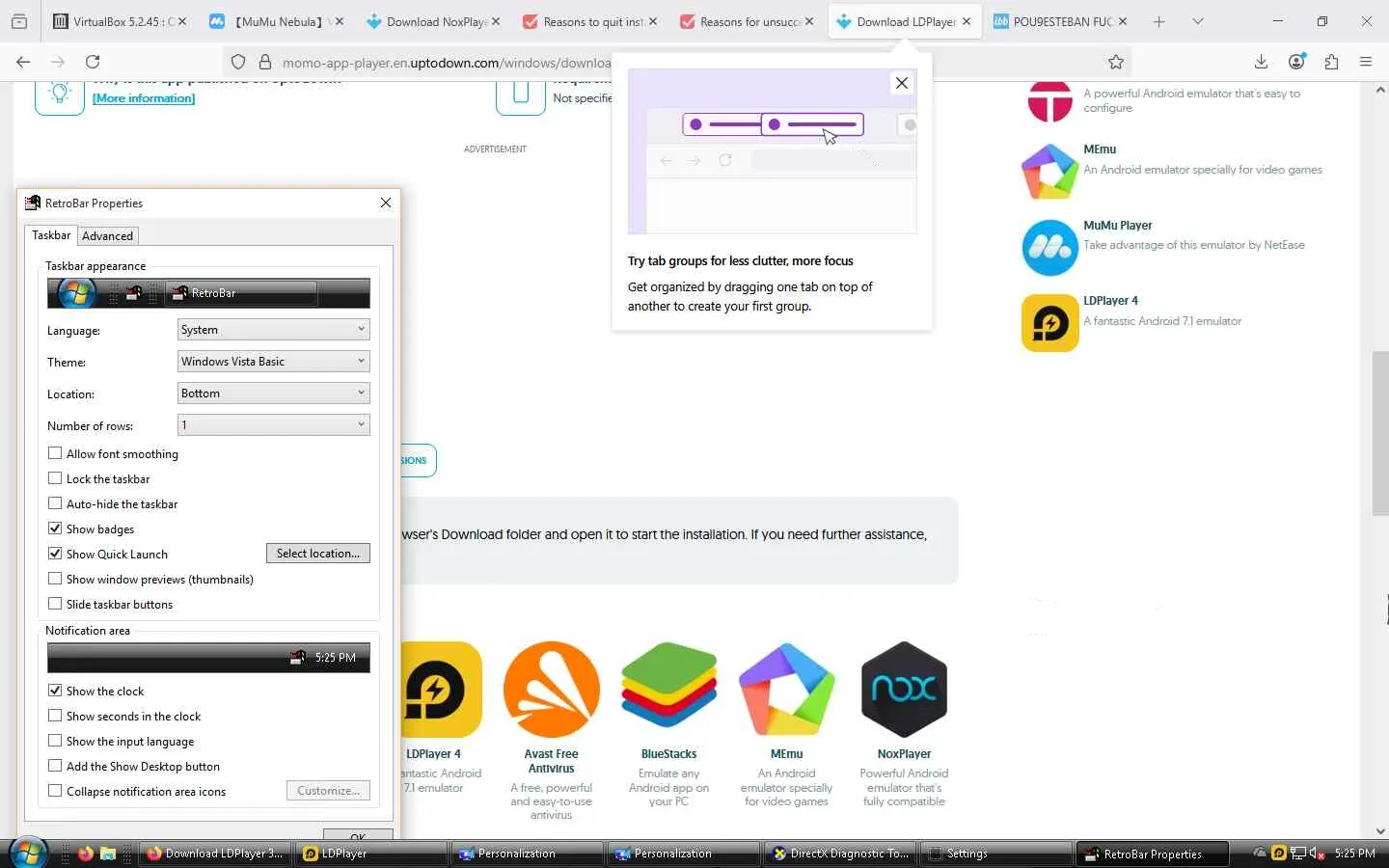Enable Auto-hide the taskbar
Screen dimensions: 1389x868
click(x=55, y=503)
